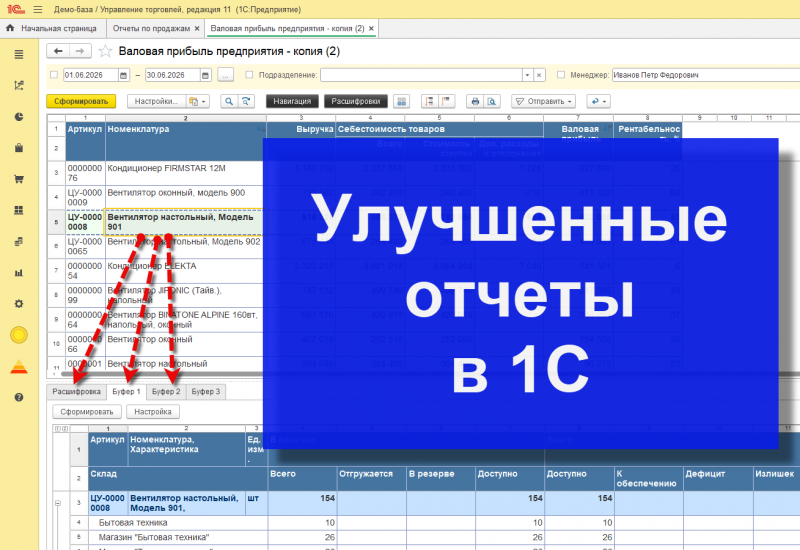Click the Менеджер field Иванов Петр Федорович

(706, 75)
